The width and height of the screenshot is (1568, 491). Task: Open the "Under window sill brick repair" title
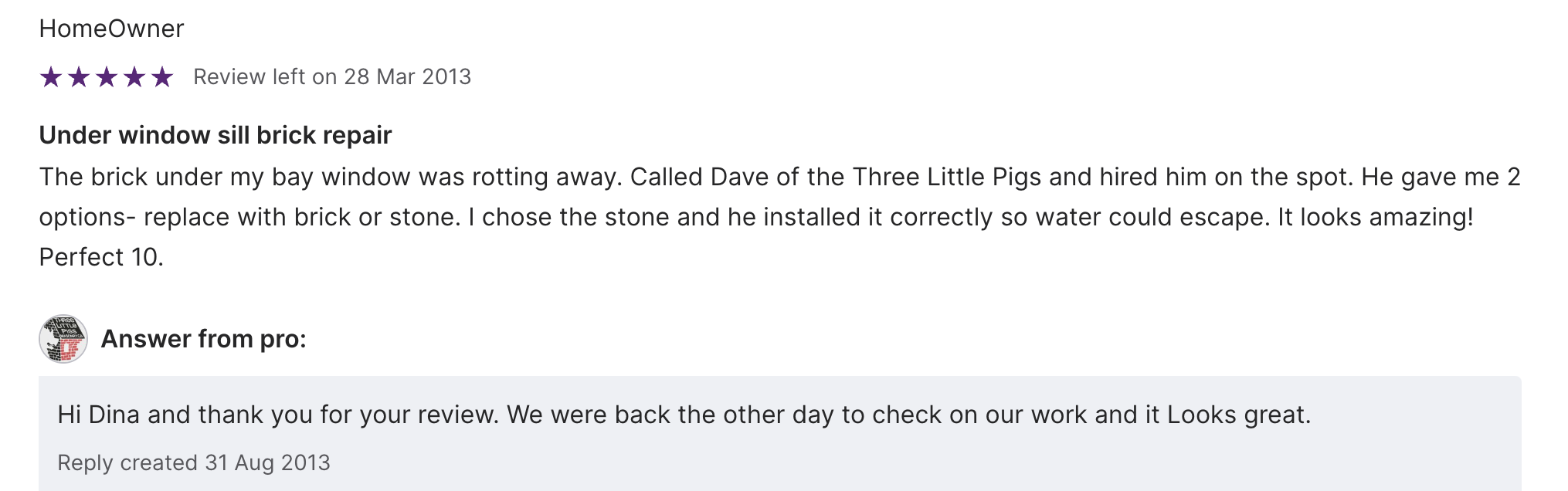216,135
